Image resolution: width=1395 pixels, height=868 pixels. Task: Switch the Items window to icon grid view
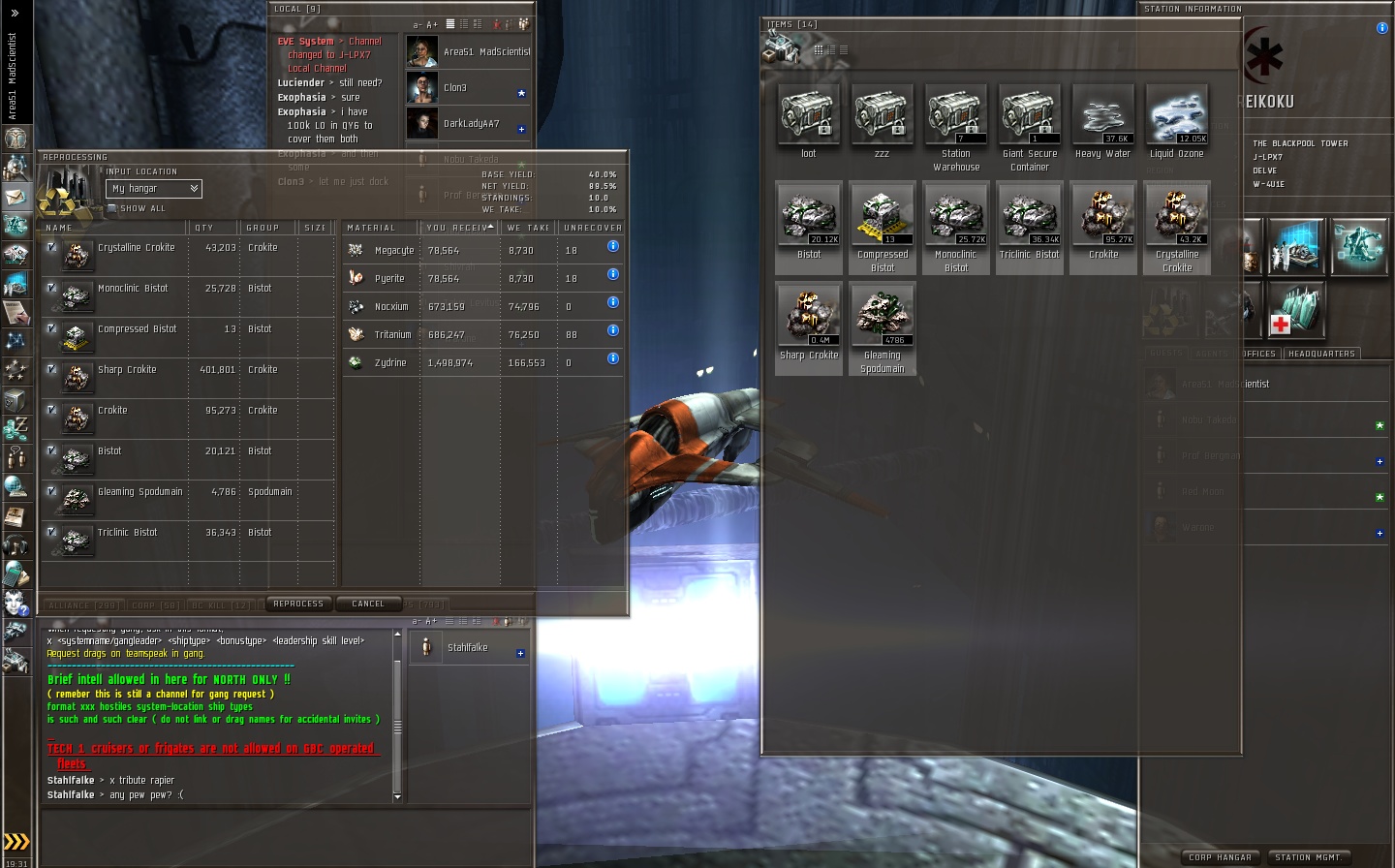[819, 49]
